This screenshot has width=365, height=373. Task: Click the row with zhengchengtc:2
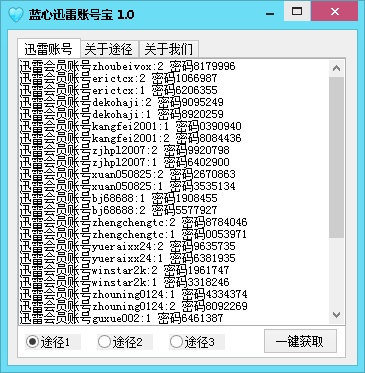[133, 222]
